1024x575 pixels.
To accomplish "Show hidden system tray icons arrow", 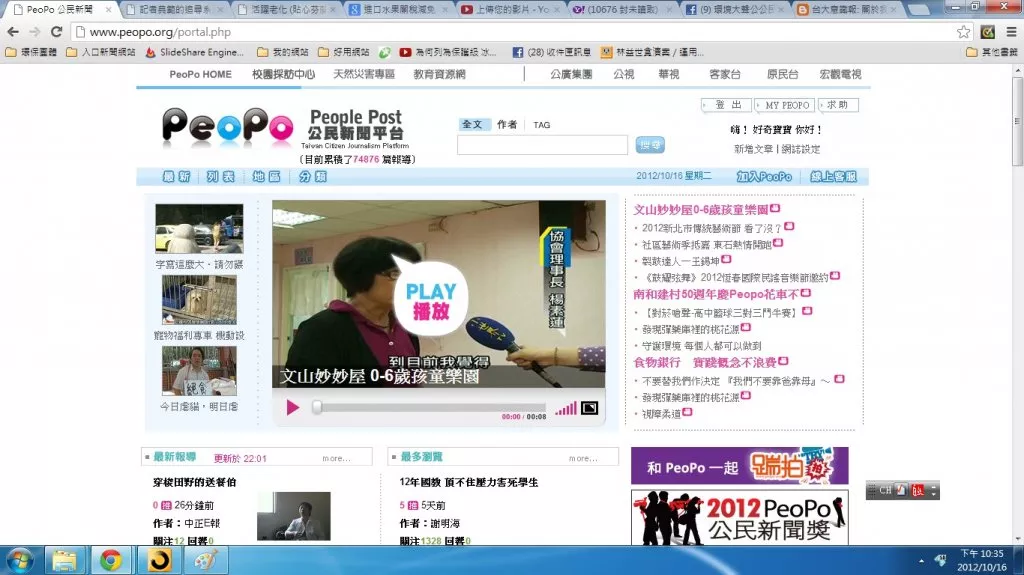I will pyautogui.click(x=921, y=561).
